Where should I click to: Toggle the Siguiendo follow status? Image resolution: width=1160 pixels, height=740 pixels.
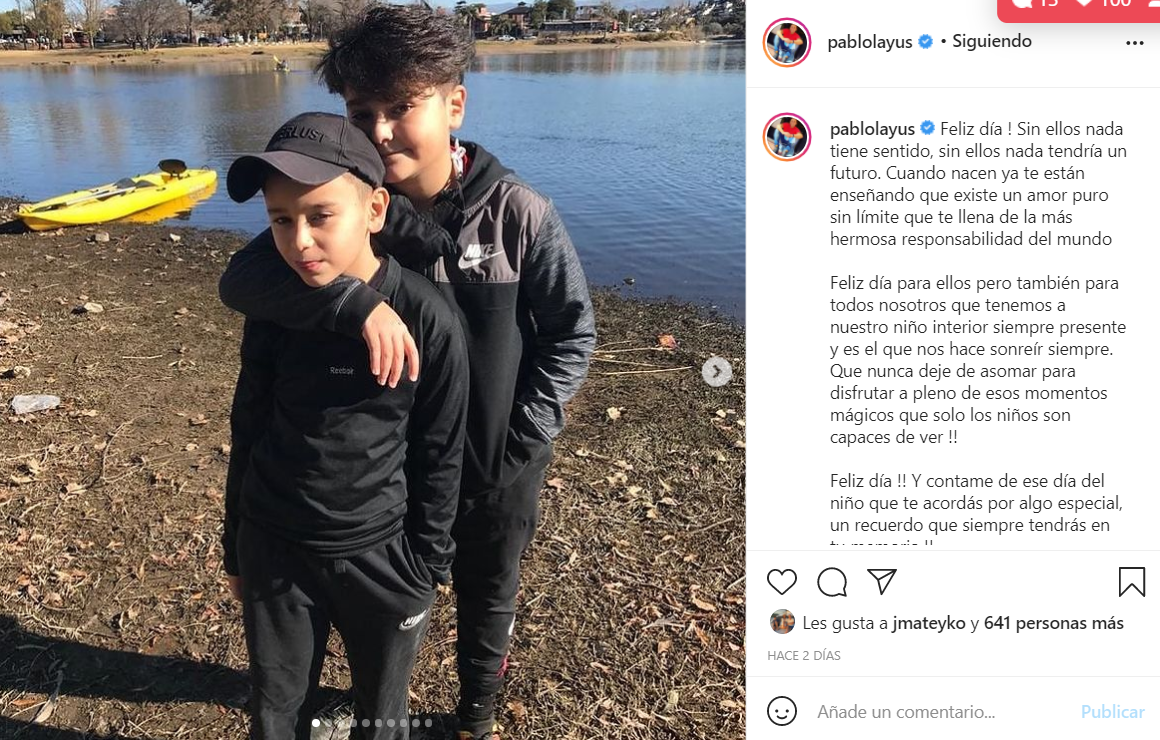coord(991,41)
